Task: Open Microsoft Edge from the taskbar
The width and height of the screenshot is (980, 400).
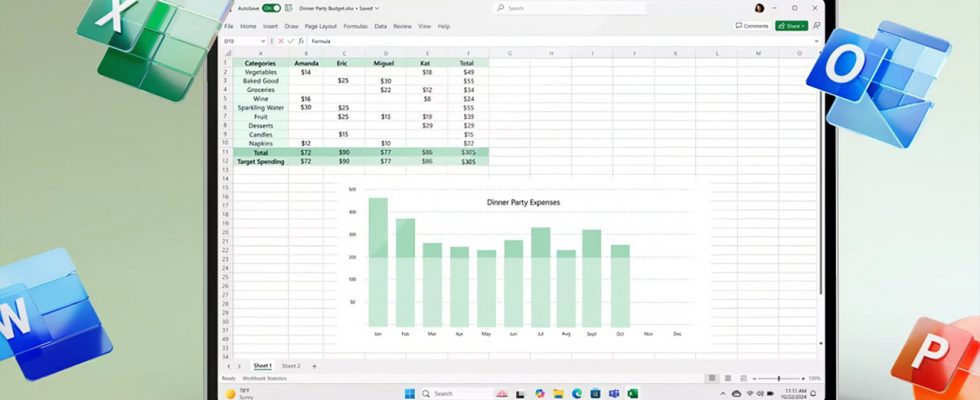Action: tap(577, 393)
